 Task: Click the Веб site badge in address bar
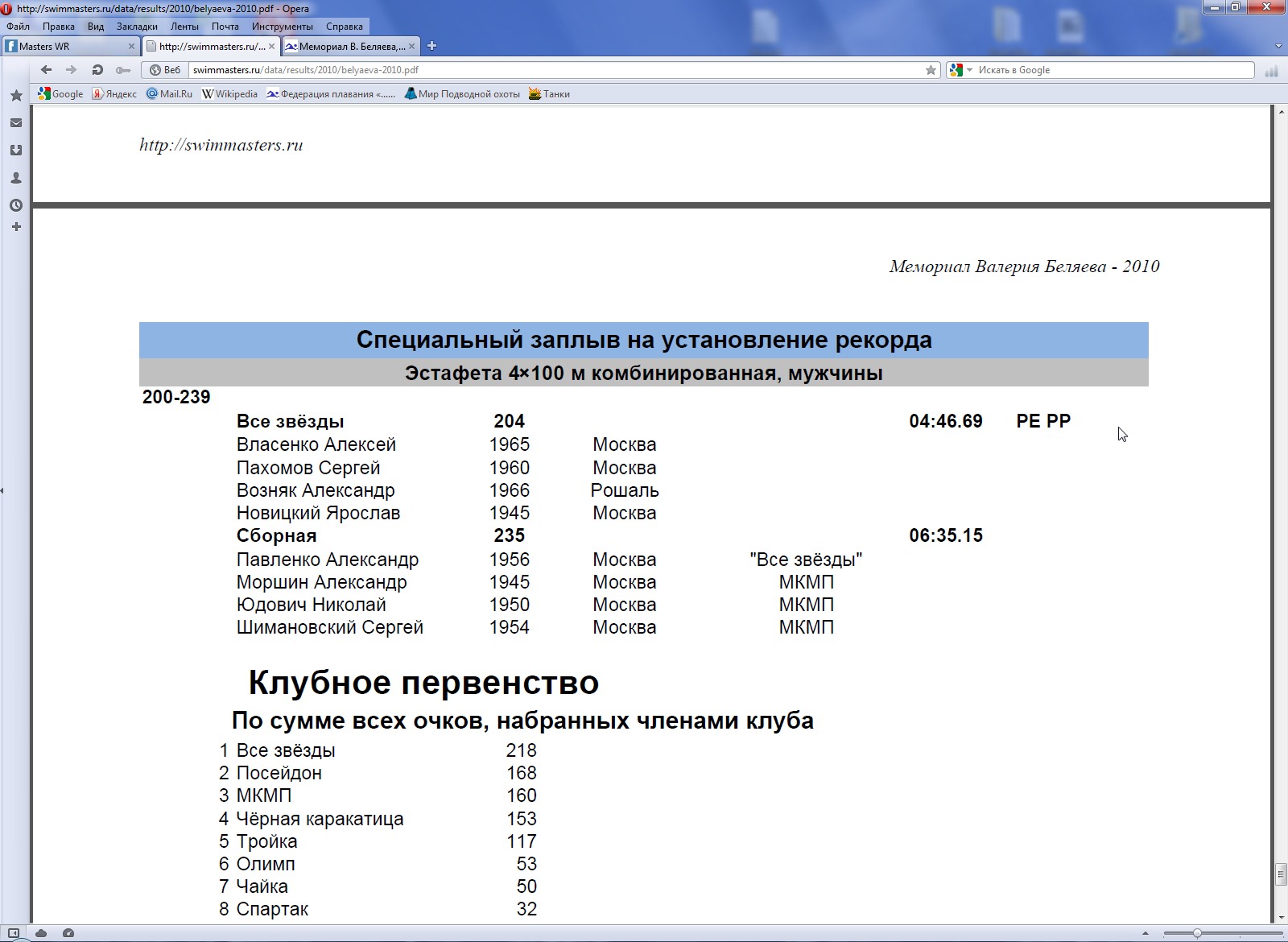pos(165,70)
